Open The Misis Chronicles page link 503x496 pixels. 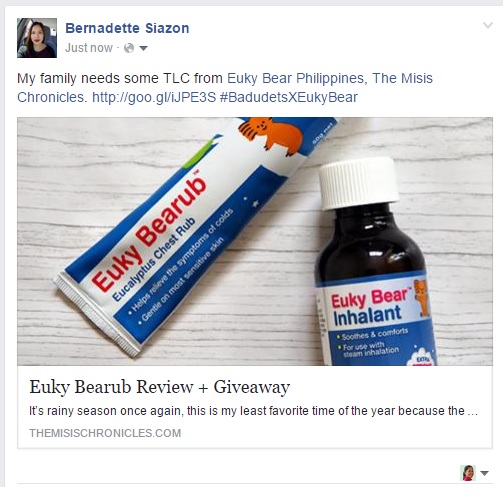[x=225, y=88]
